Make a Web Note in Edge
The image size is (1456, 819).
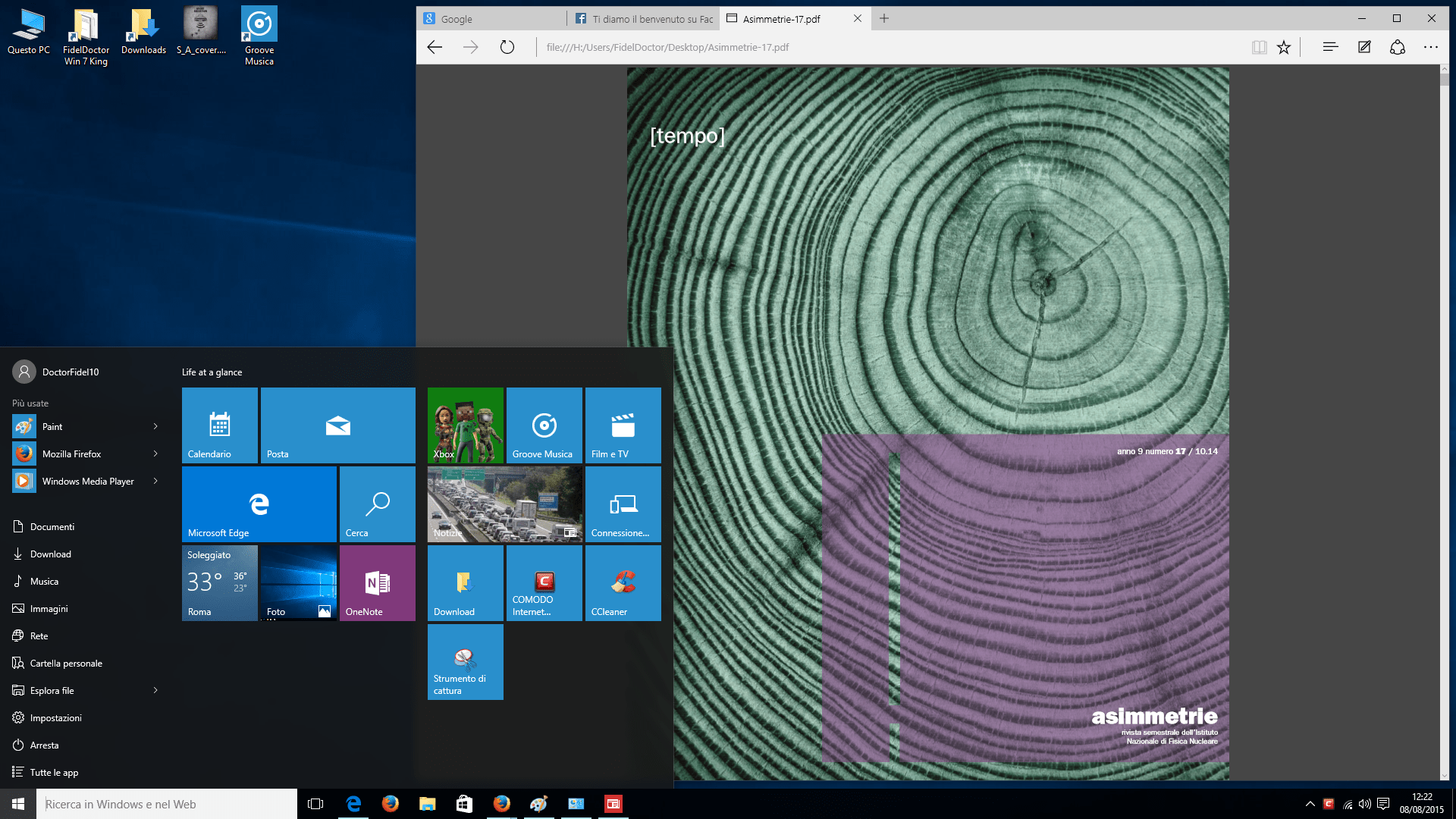1364,47
